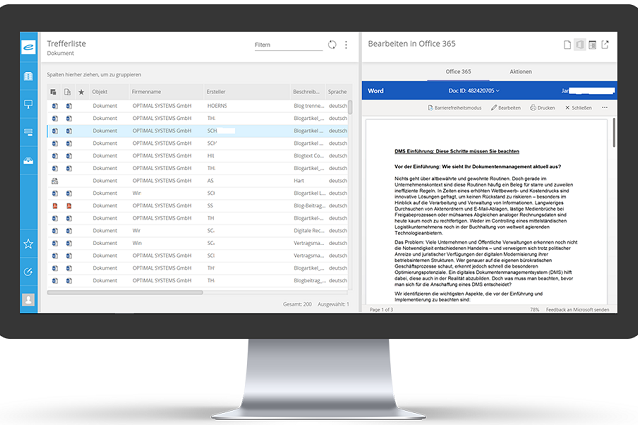
Task: Open the inbox tray icon in the sidebar
Action: click(x=28, y=161)
